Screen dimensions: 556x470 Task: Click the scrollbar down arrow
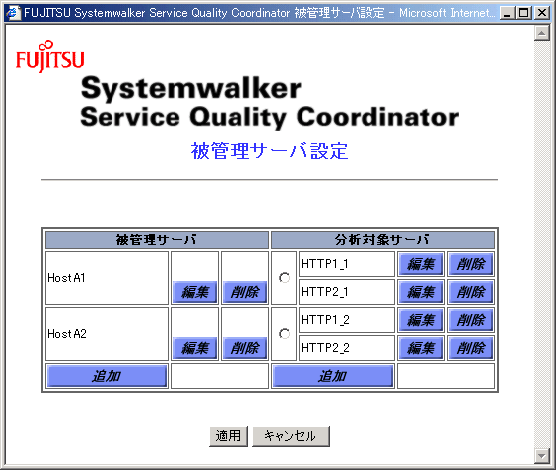(x=541, y=455)
